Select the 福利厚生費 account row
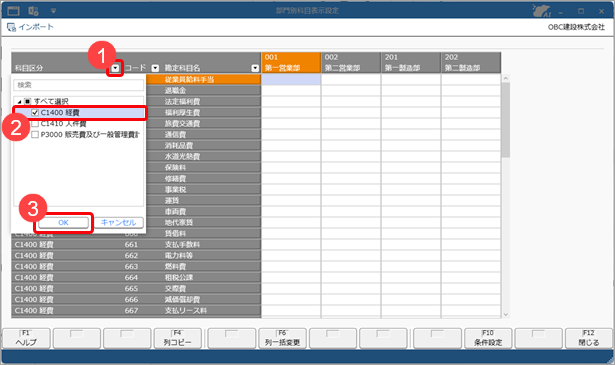The width and height of the screenshot is (615, 365). click(x=204, y=113)
